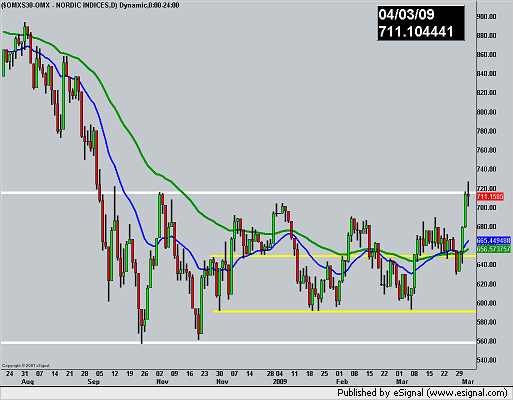This screenshot has height=400, width=513.
Task: Click the Sep month label on the time axis
Action: point(93,381)
